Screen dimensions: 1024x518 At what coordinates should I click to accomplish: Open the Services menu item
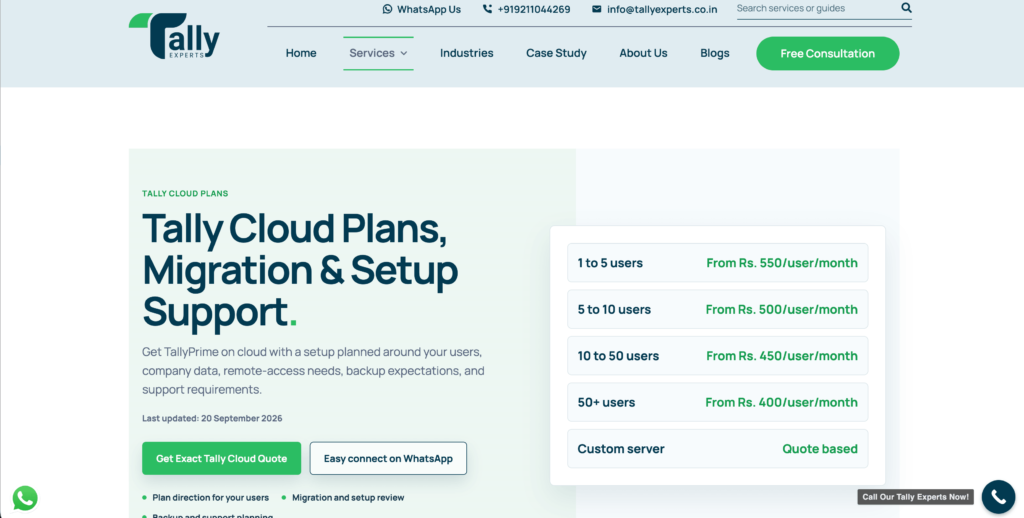coord(378,54)
